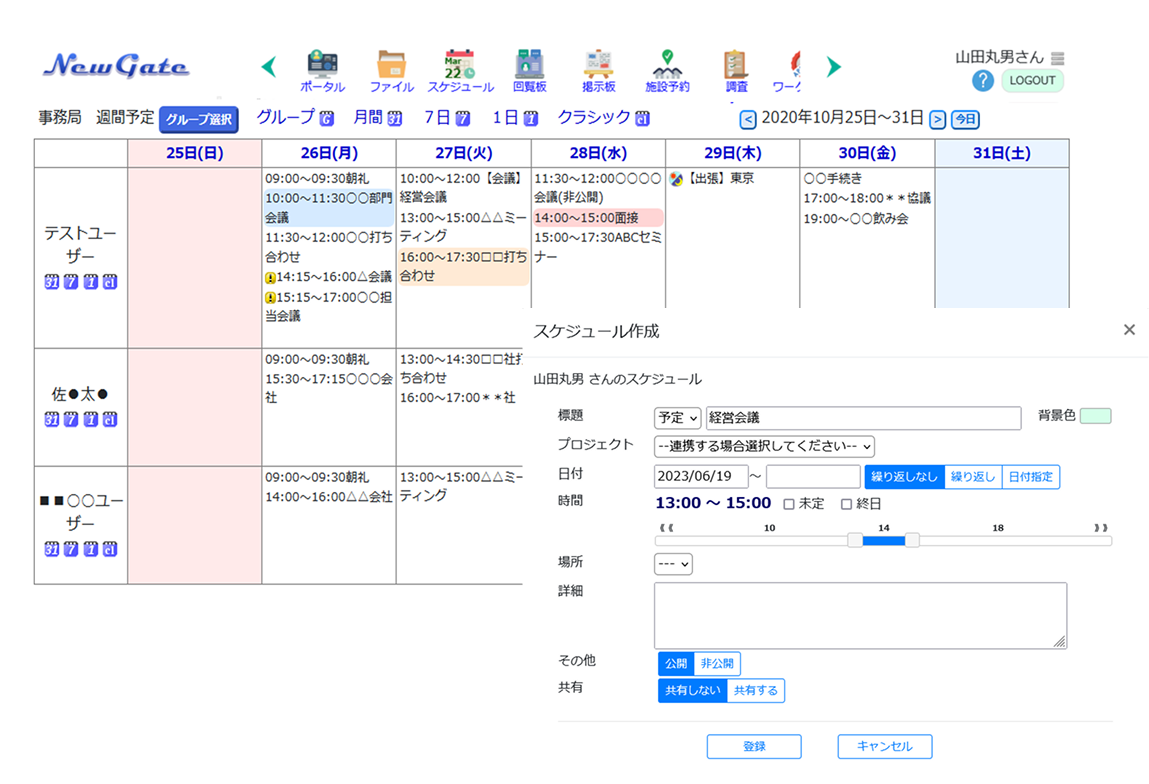The image size is (1149, 784).
Task: Click the 調査 survey clipboard icon
Action: point(736,66)
